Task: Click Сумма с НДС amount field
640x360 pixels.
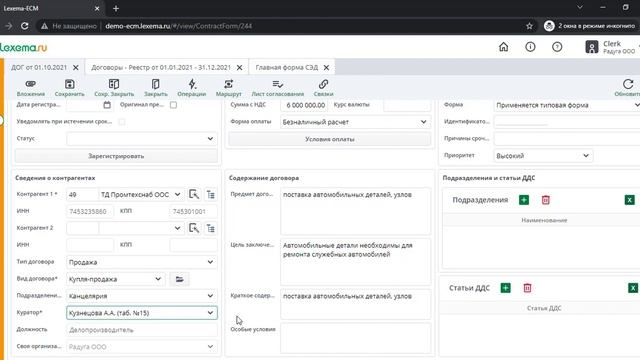Action: (304, 105)
